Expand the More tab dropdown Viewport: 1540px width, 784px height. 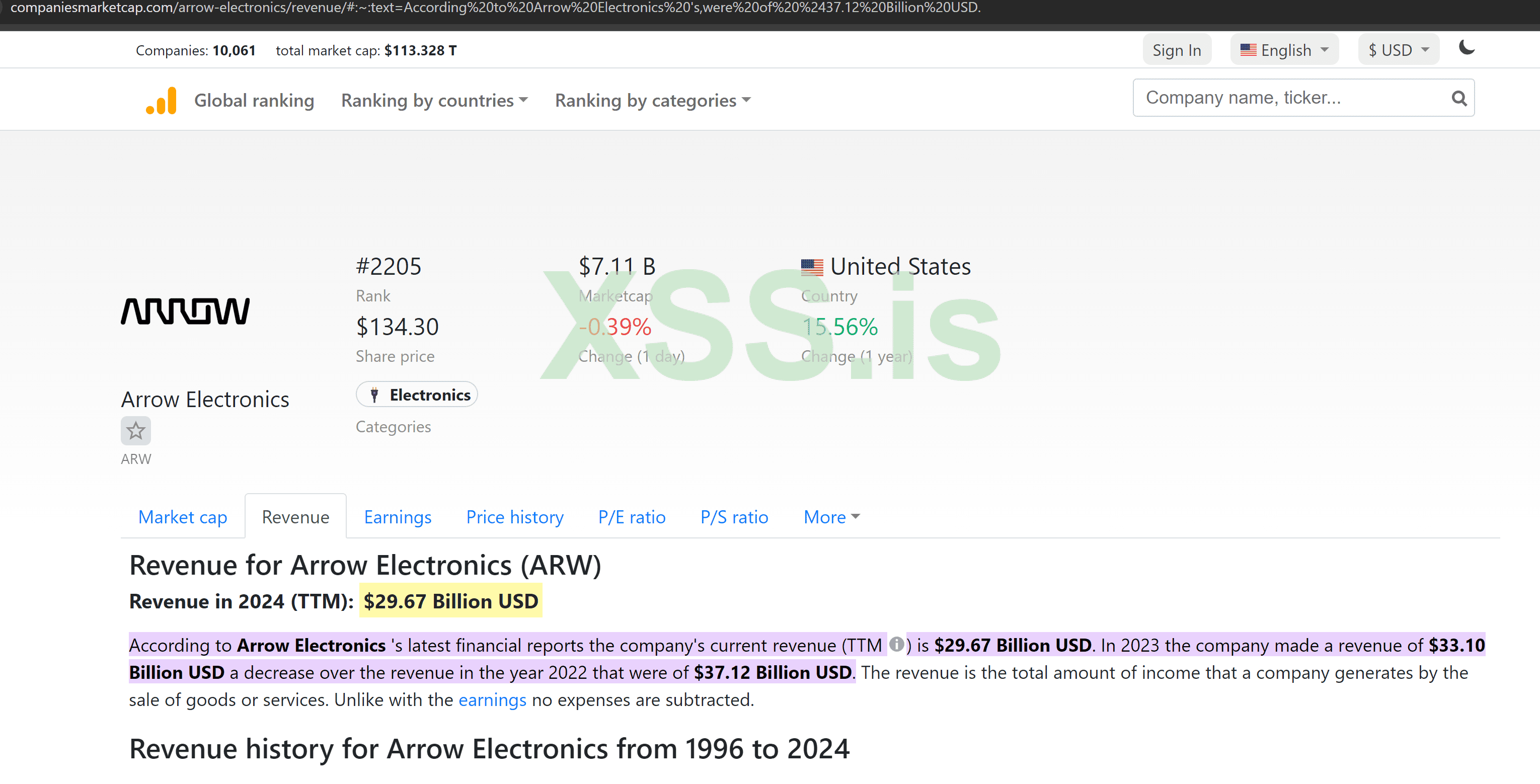click(x=831, y=517)
